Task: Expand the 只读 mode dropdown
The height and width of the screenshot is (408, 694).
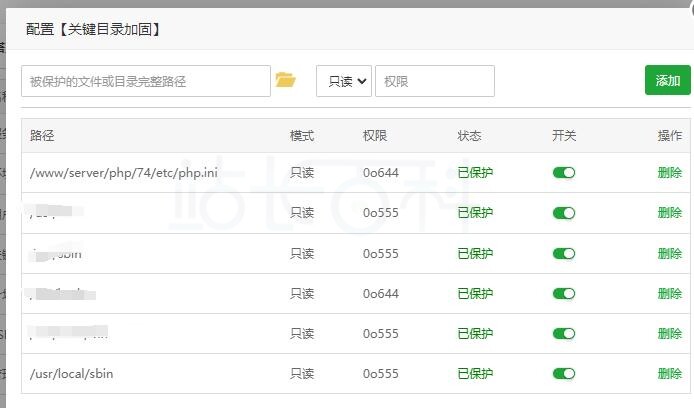Action: [343, 81]
